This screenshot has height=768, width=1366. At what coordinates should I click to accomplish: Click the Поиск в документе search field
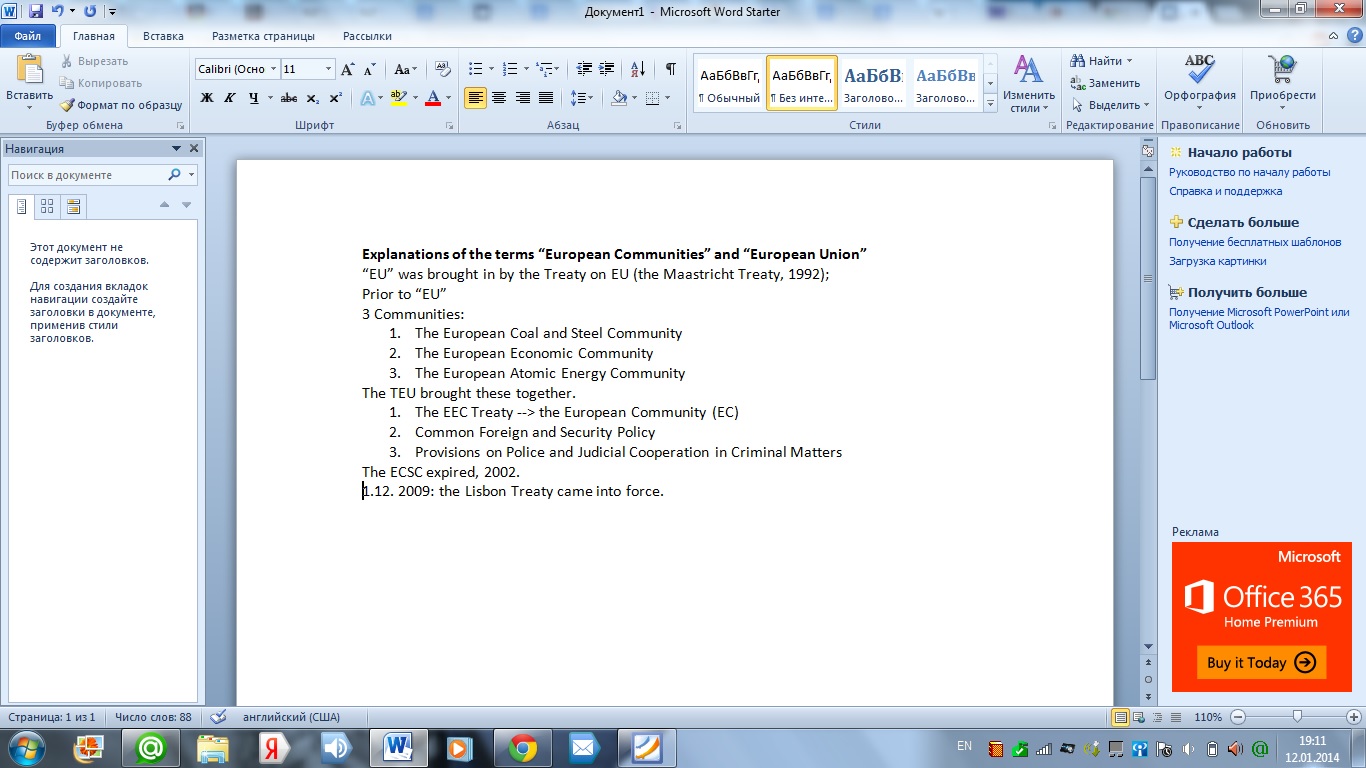88,175
